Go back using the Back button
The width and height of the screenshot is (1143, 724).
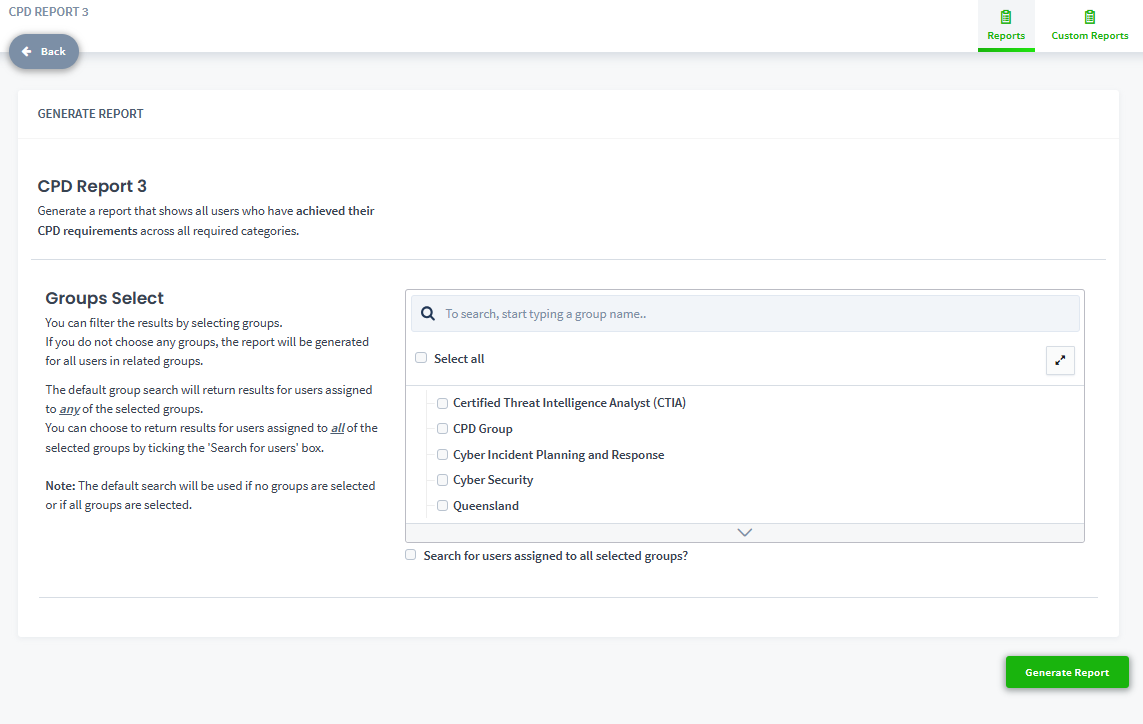tap(44, 51)
